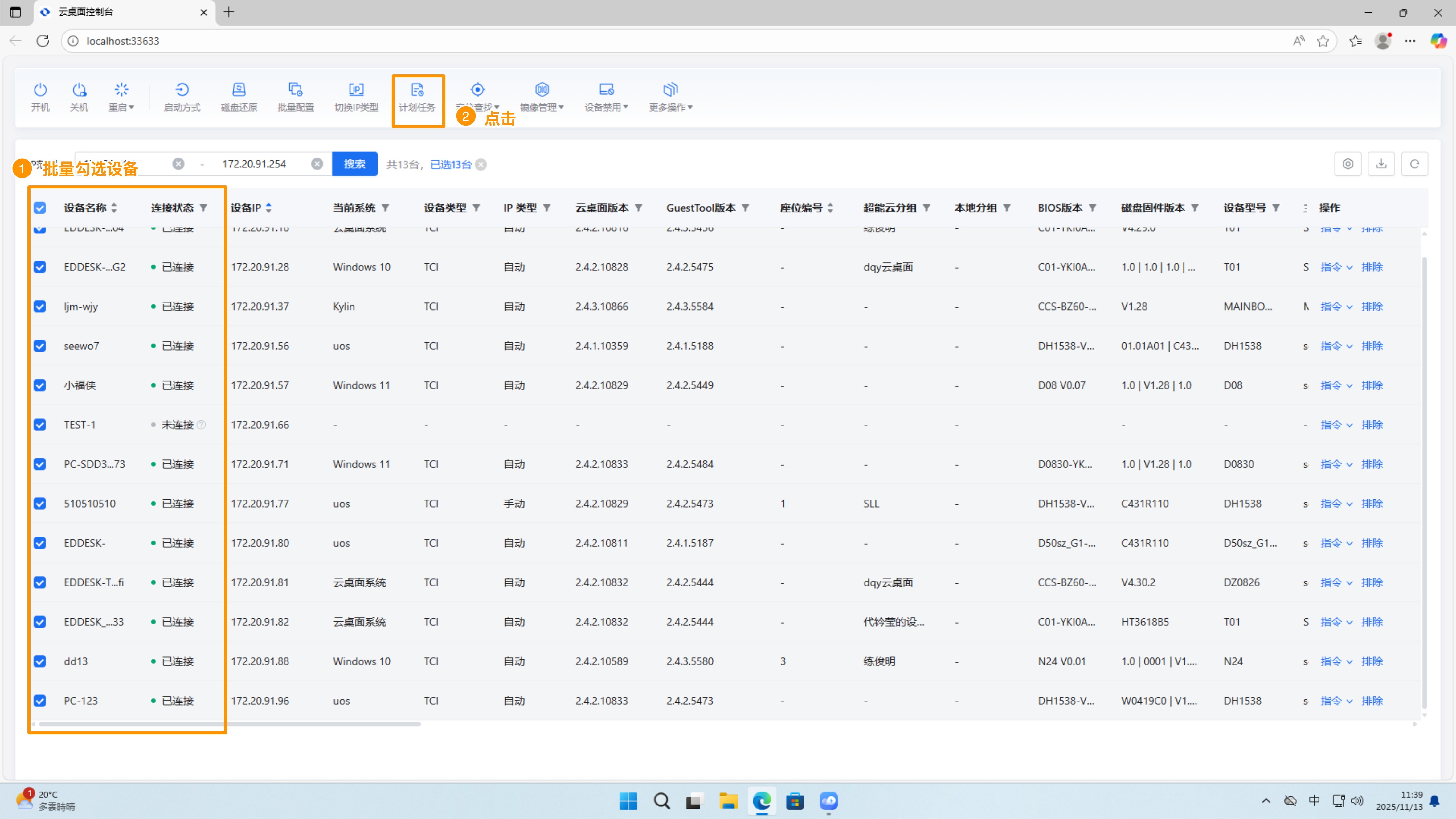Image resolution: width=1456 pixels, height=819 pixels.
Task: Uncheck the dd13 device checkbox
Action: tap(39, 661)
